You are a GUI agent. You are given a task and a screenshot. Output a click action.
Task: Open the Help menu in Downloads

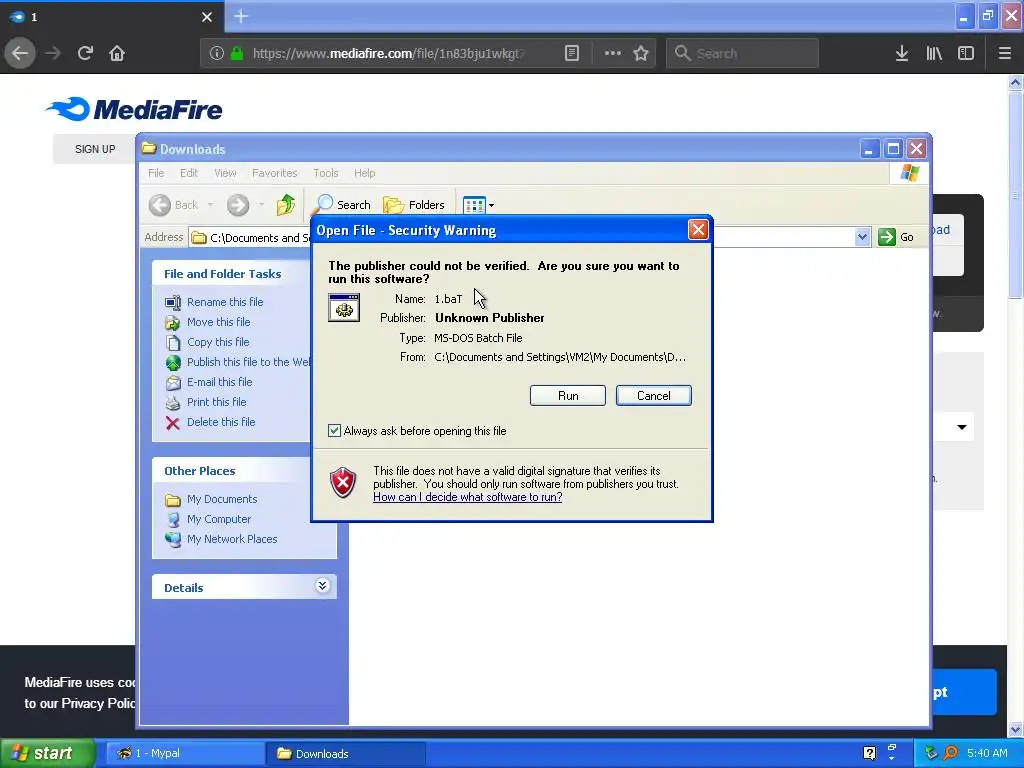(364, 173)
